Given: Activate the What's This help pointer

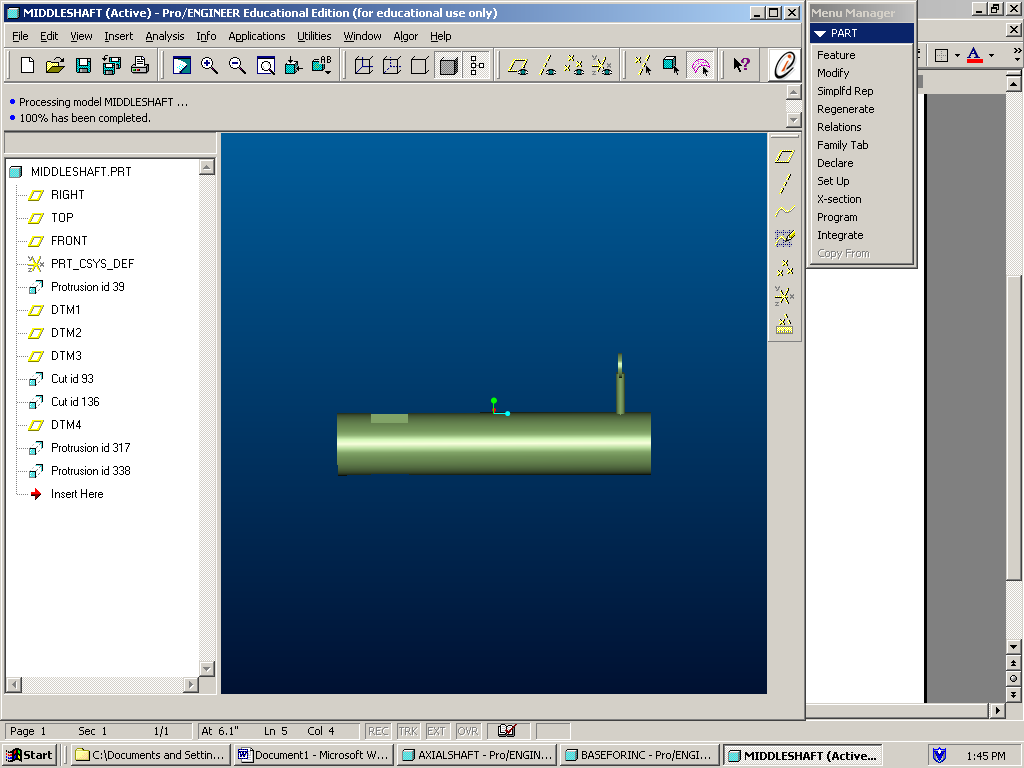Looking at the screenshot, I should pyautogui.click(x=741, y=65).
